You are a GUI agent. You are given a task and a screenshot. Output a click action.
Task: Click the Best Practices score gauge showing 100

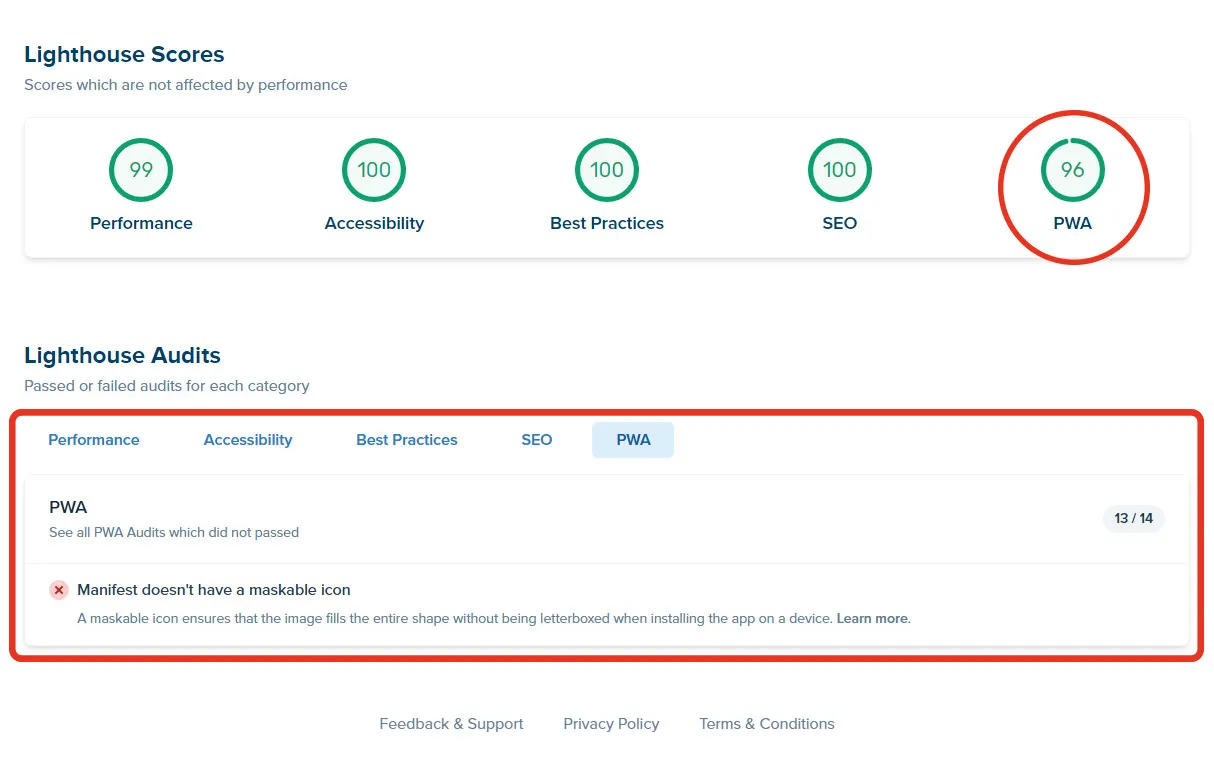607,170
